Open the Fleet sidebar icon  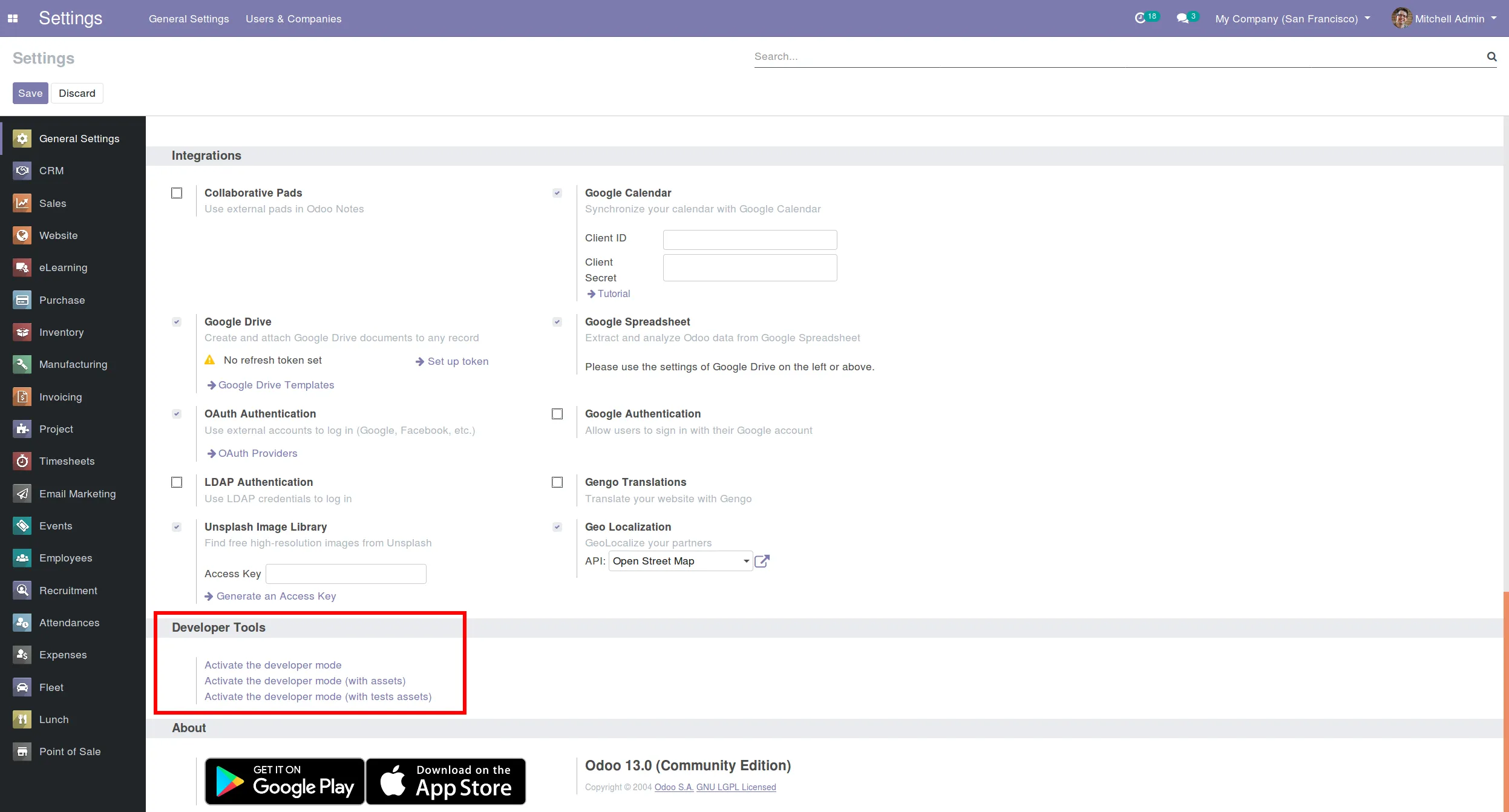point(22,687)
